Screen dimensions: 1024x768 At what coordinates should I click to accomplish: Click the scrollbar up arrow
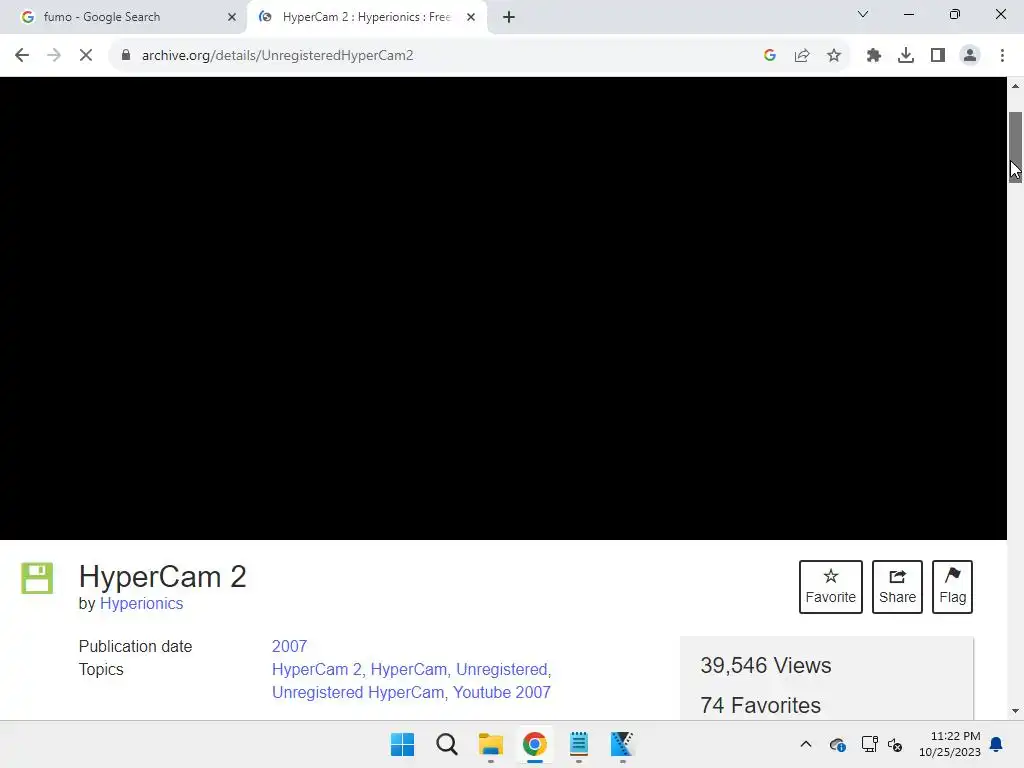pos(1016,86)
